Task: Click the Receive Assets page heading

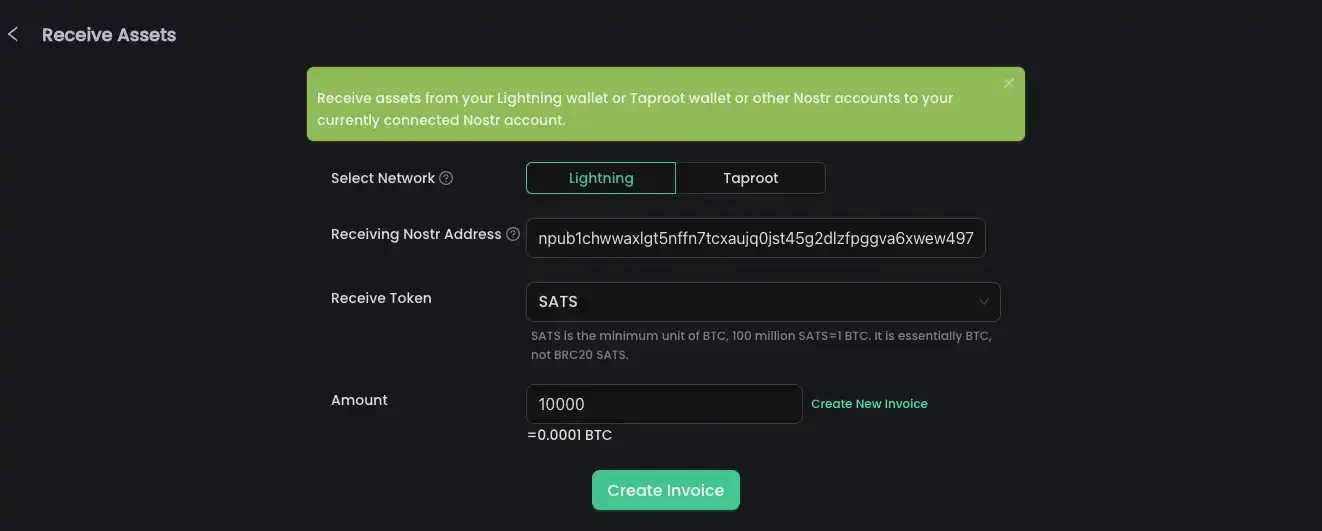Action: point(109,35)
